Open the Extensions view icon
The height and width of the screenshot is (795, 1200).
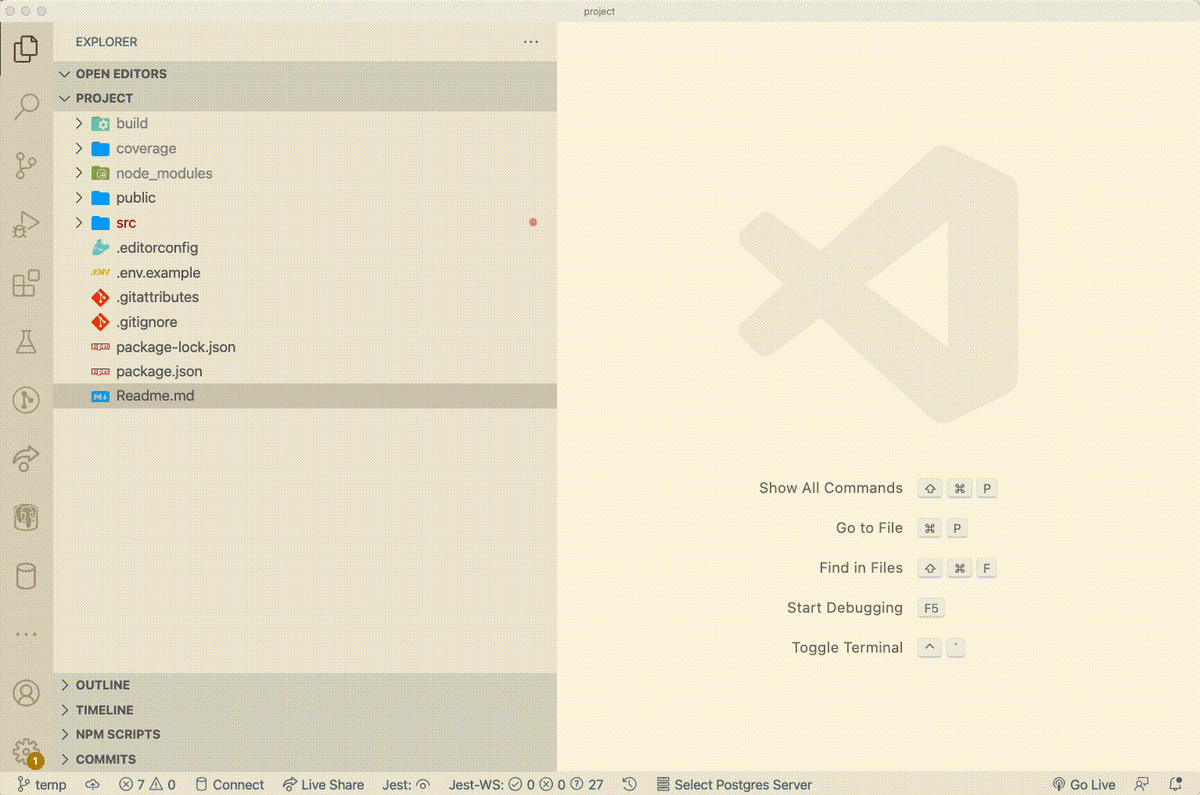click(26, 283)
